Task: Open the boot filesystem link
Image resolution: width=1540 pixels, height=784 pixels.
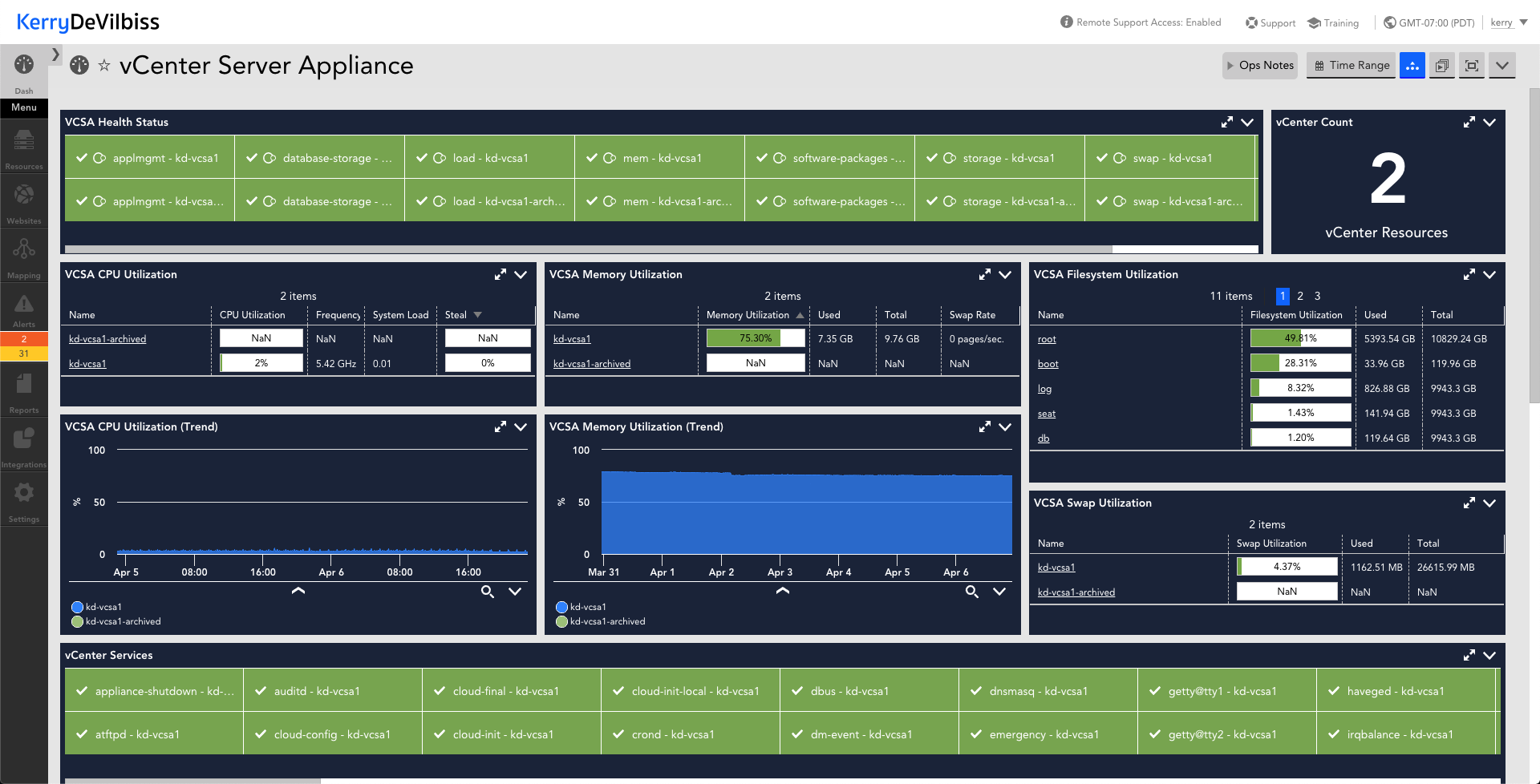Action: pyautogui.click(x=1048, y=364)
